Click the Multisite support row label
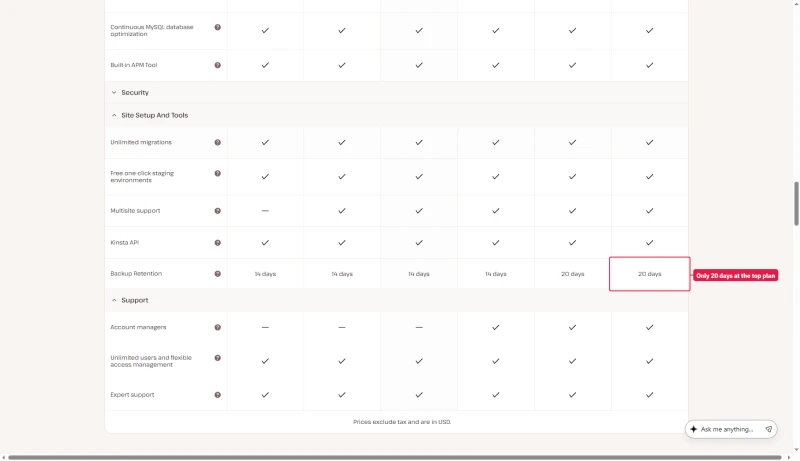The width and height of the screenshot is (800, 461). click(135, 211)
